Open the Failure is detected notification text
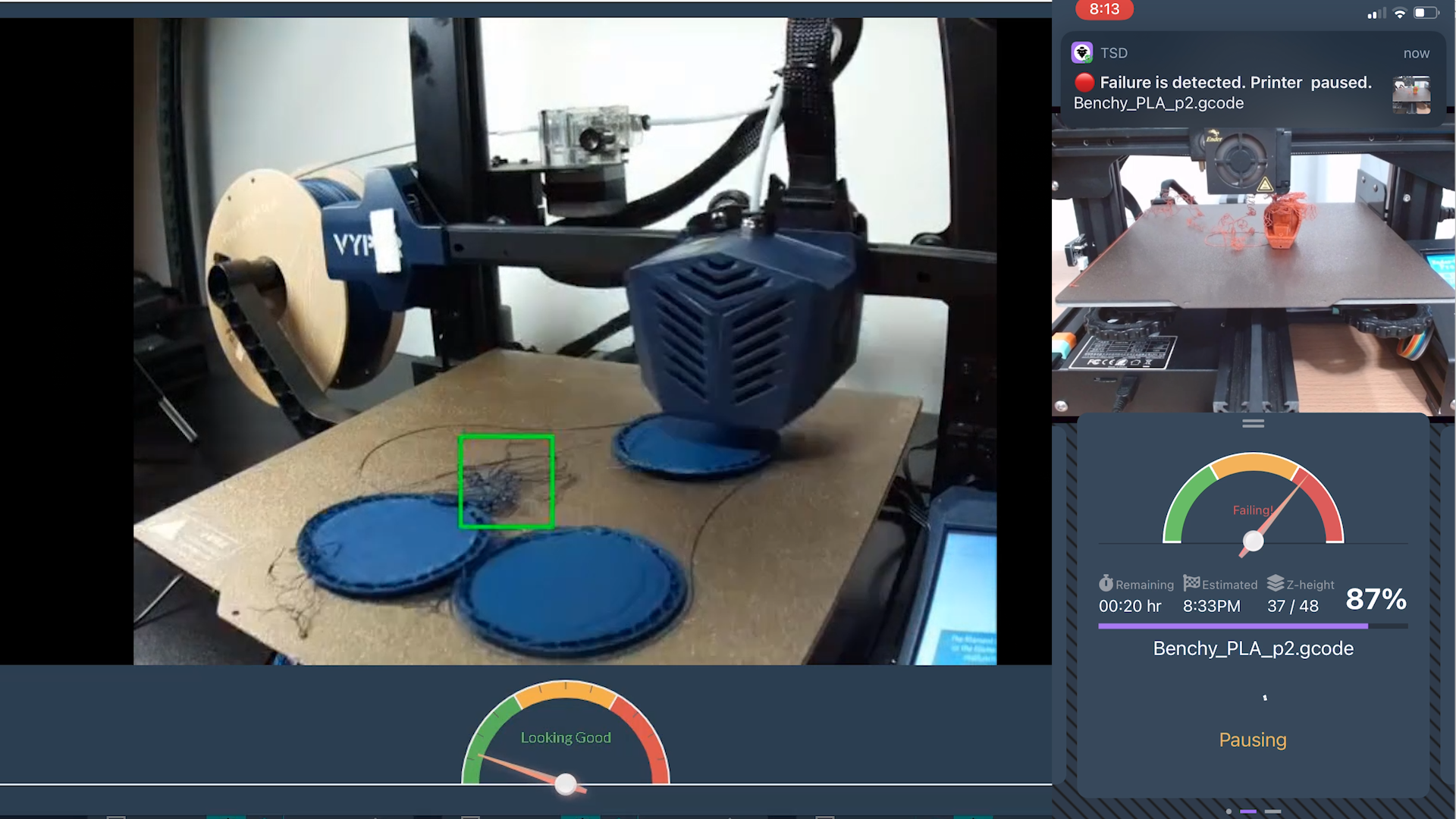The width and height of the screenshot is (1456, 819). pos(1235,82)
